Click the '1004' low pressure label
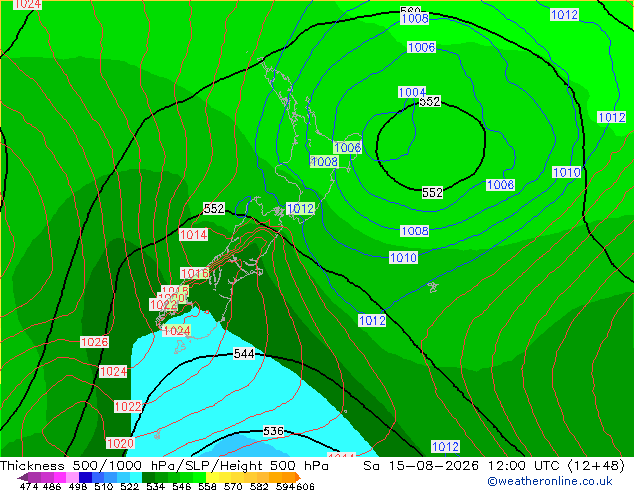The width and height of the screenshot is (634, 490). (412, 92)
